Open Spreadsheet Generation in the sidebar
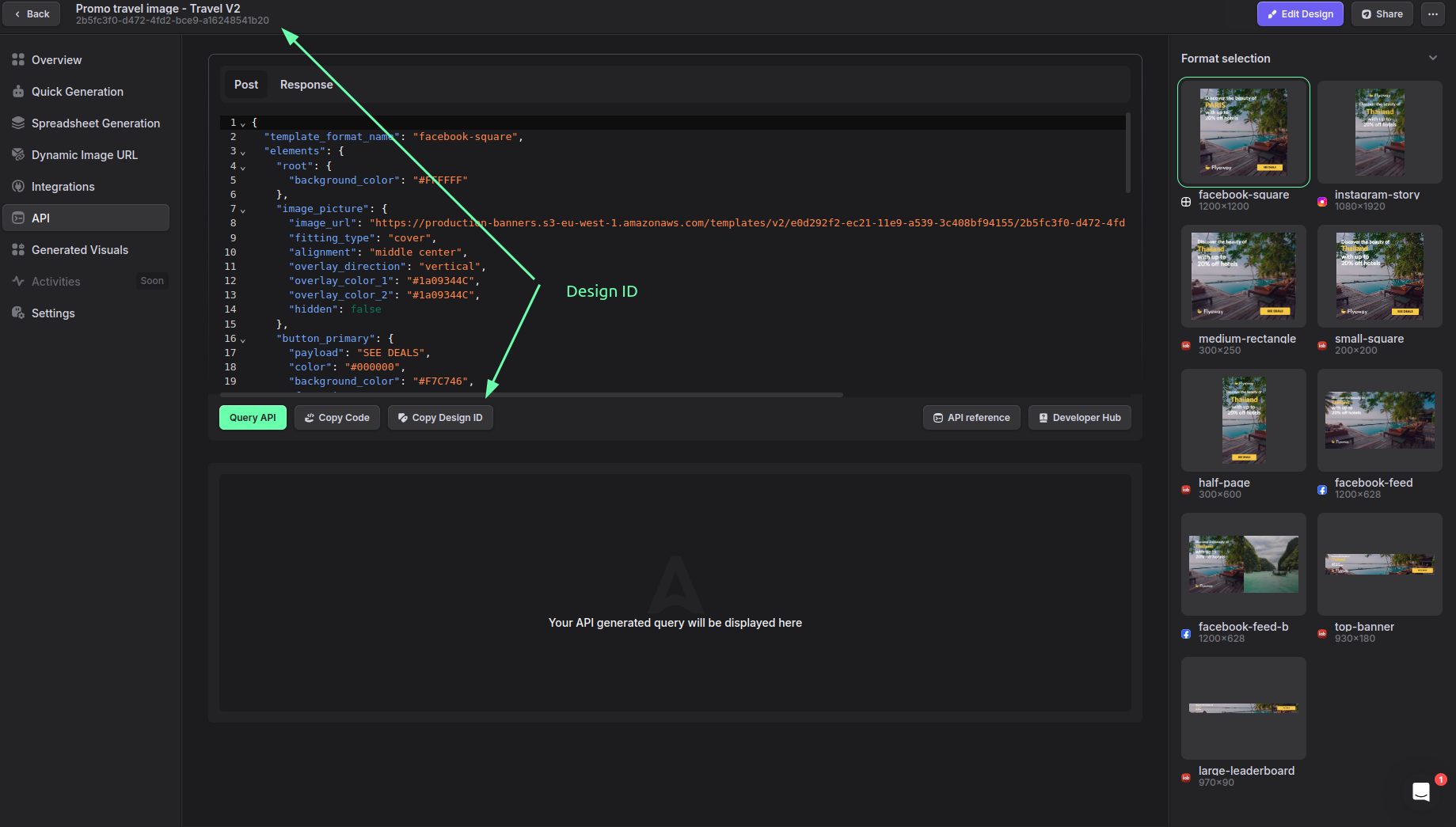1456x827 pixels. click(95, 123)
